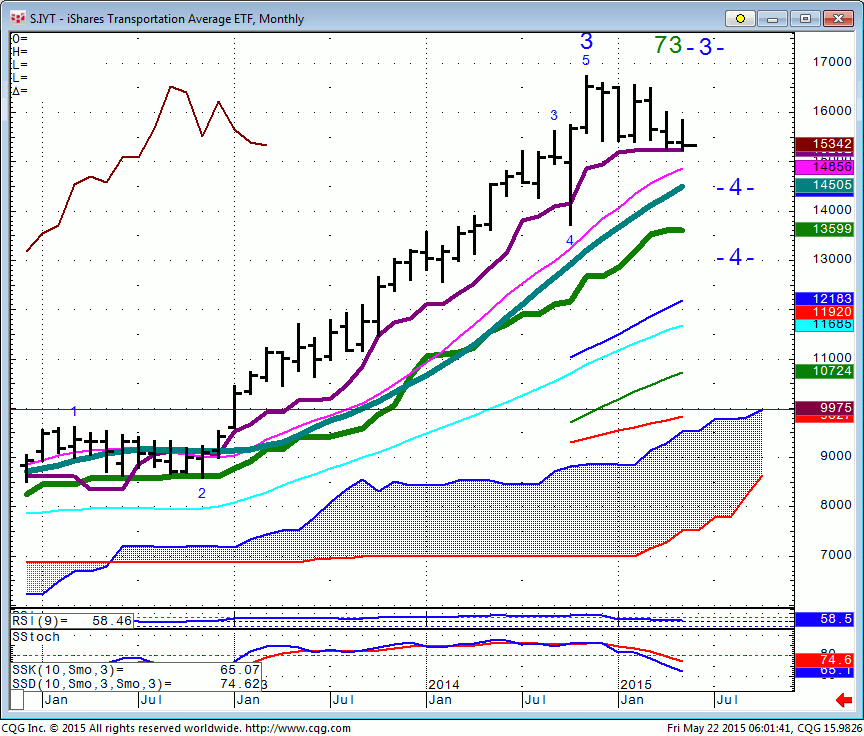Click the 13000 price axis label
The width and height of the screenshot is (864, 736).
pyautogui.click(x=832, y=259)
